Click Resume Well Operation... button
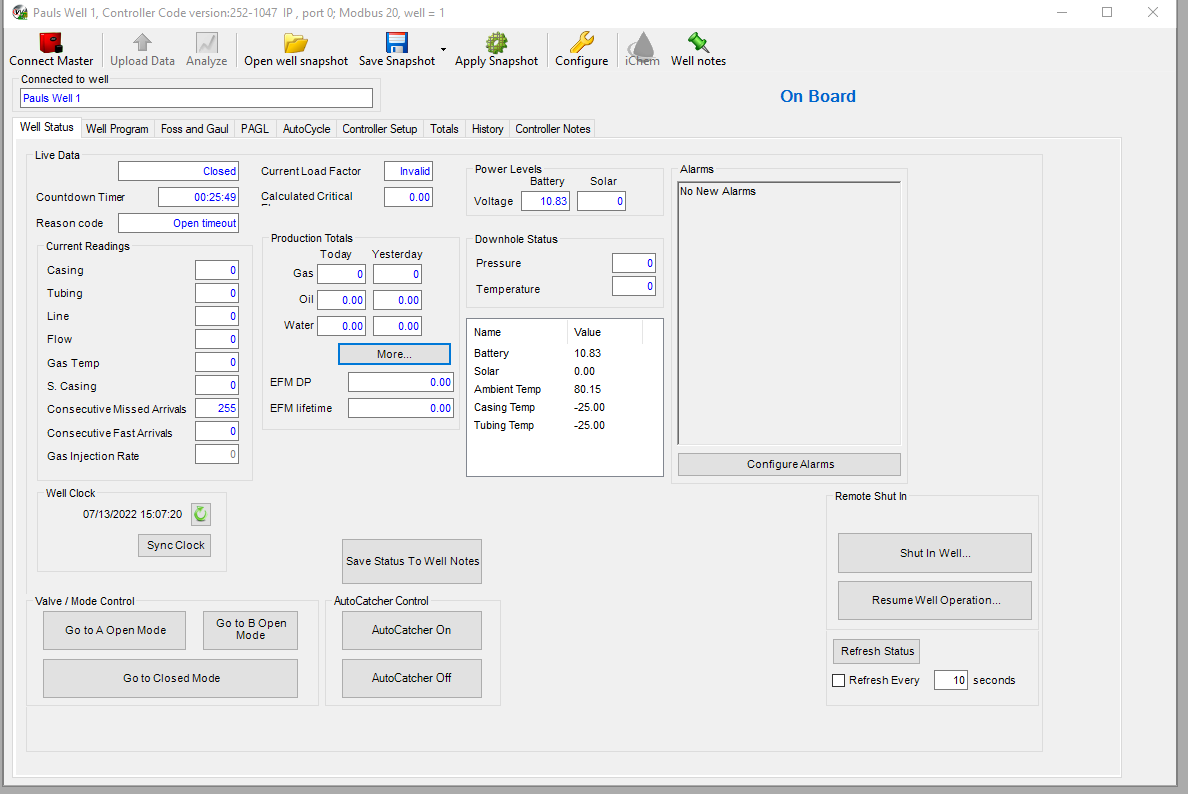Viewport: 1188px width, 794px height. click(x=934, y=600)
